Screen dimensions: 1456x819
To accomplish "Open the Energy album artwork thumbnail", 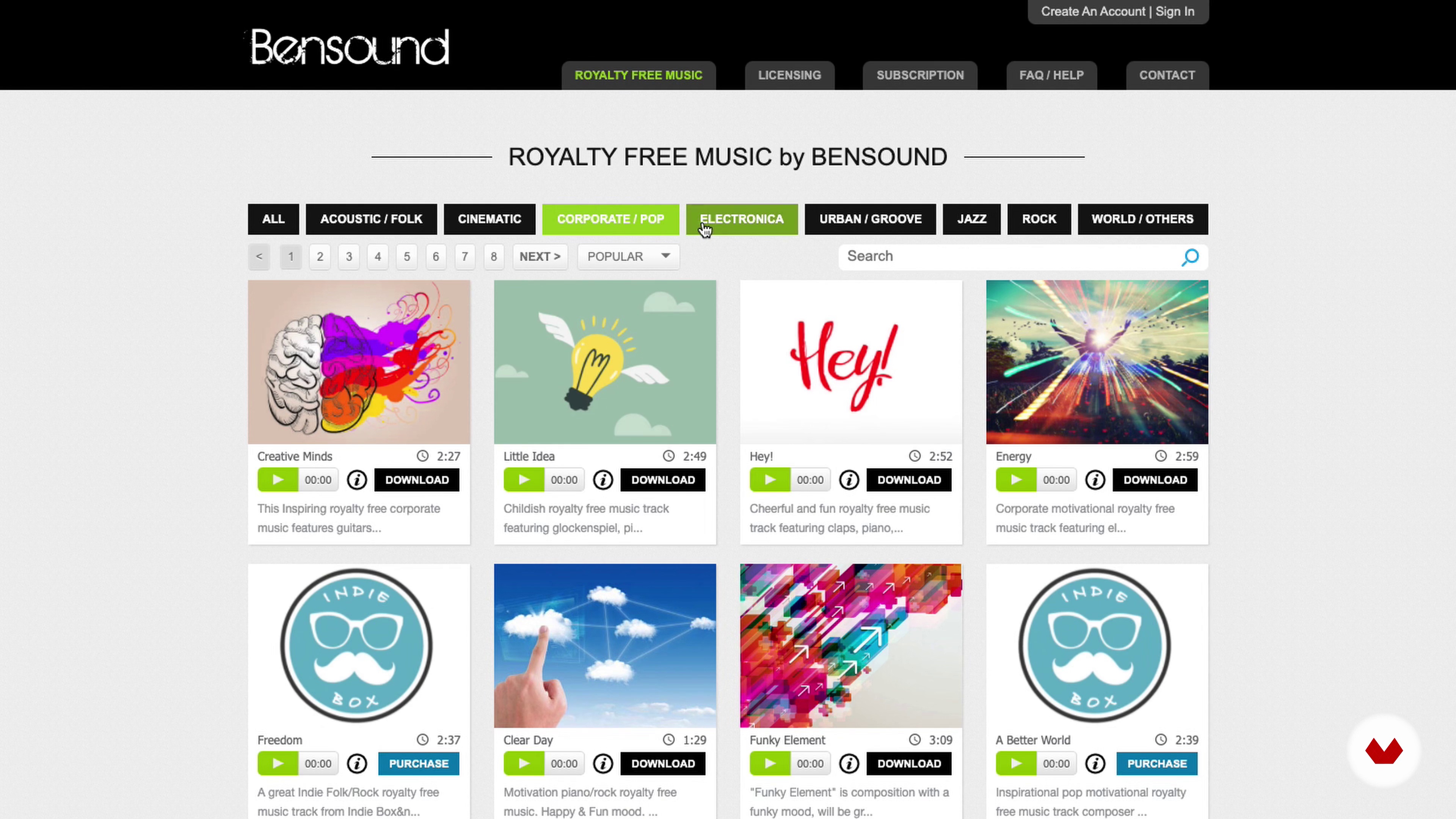I will click(1097, 362).
